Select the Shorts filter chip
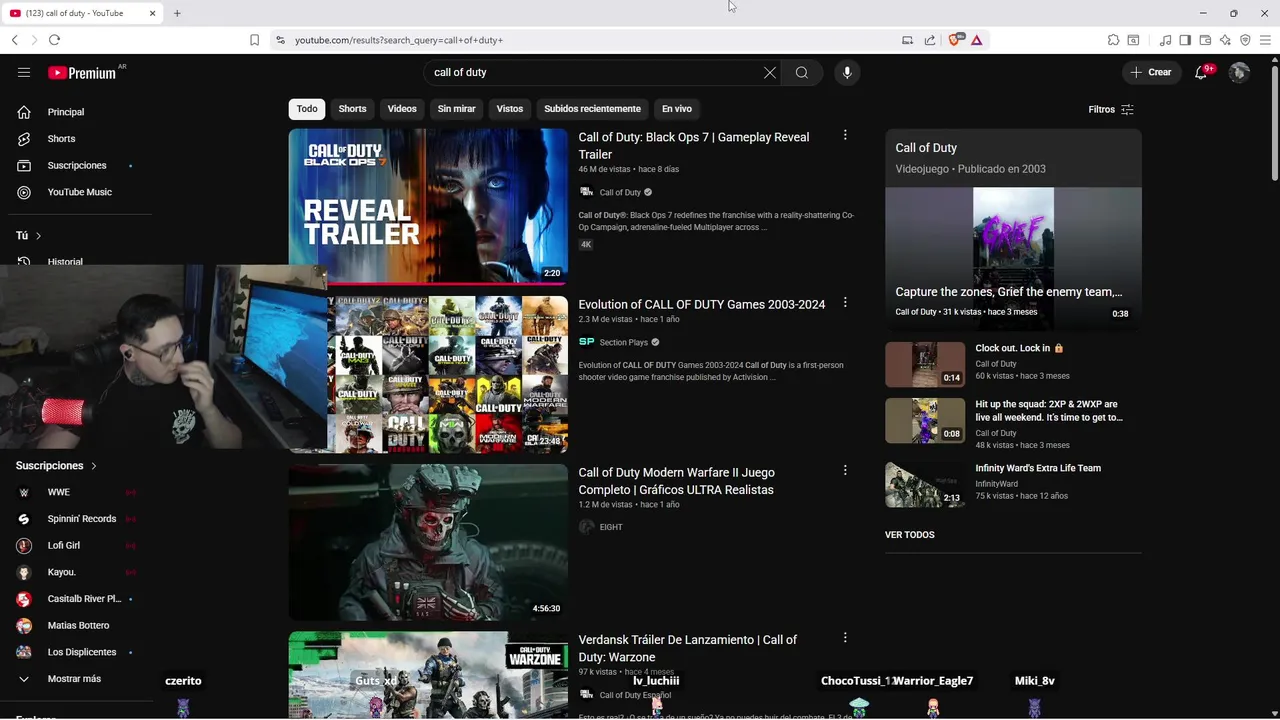Viewport: 1280px width, 720px height. [x=352, y=109]
